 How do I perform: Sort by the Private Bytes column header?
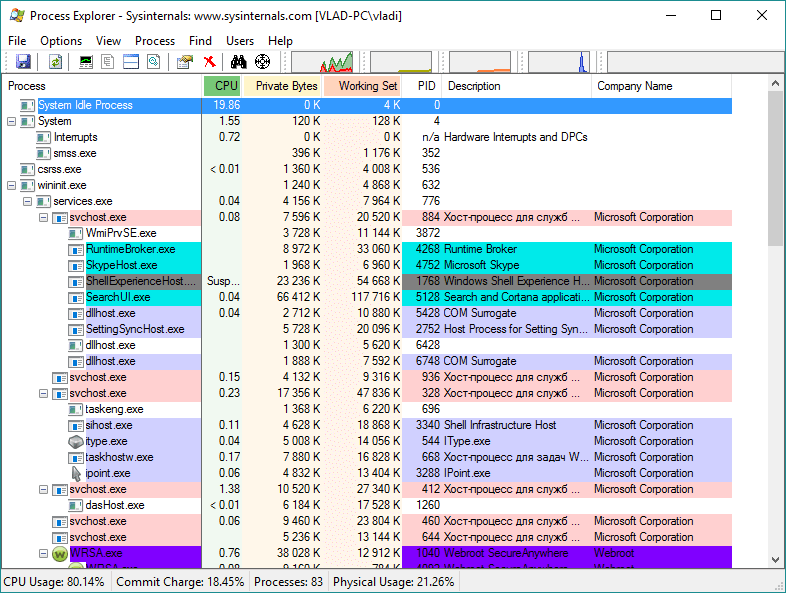click(286, 86)
